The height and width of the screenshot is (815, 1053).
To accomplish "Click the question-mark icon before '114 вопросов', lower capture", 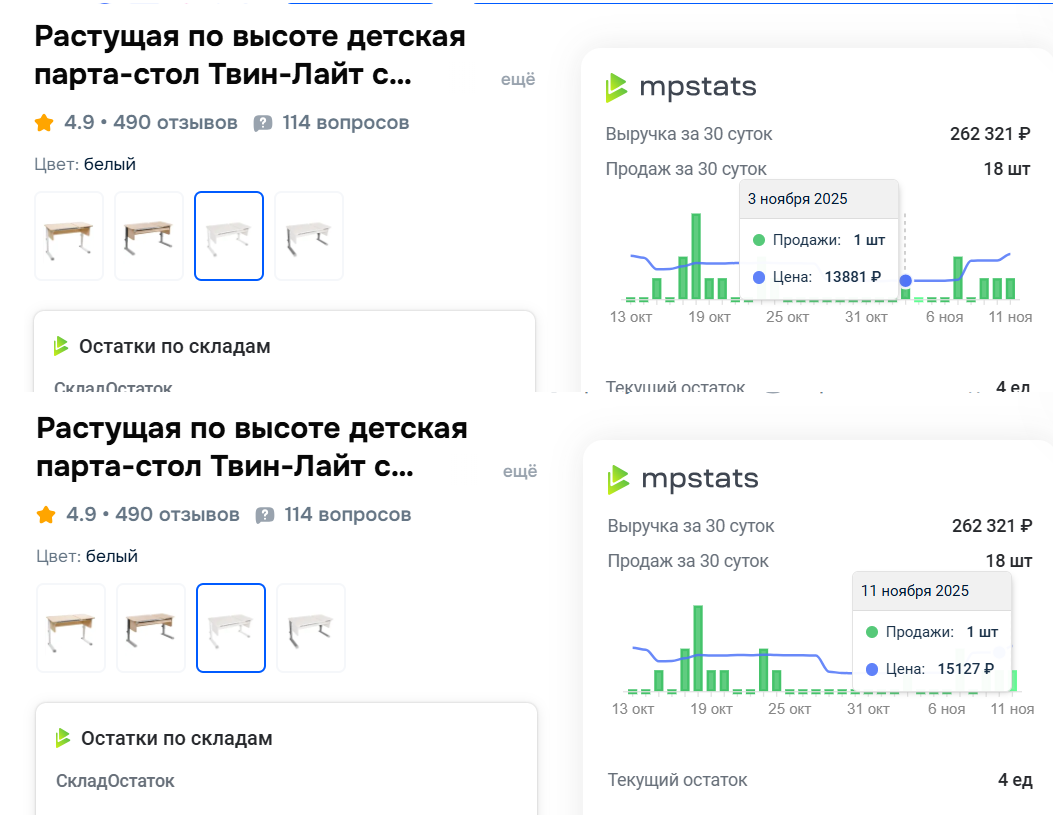I will pyautogui.click(x=265, y=516).
